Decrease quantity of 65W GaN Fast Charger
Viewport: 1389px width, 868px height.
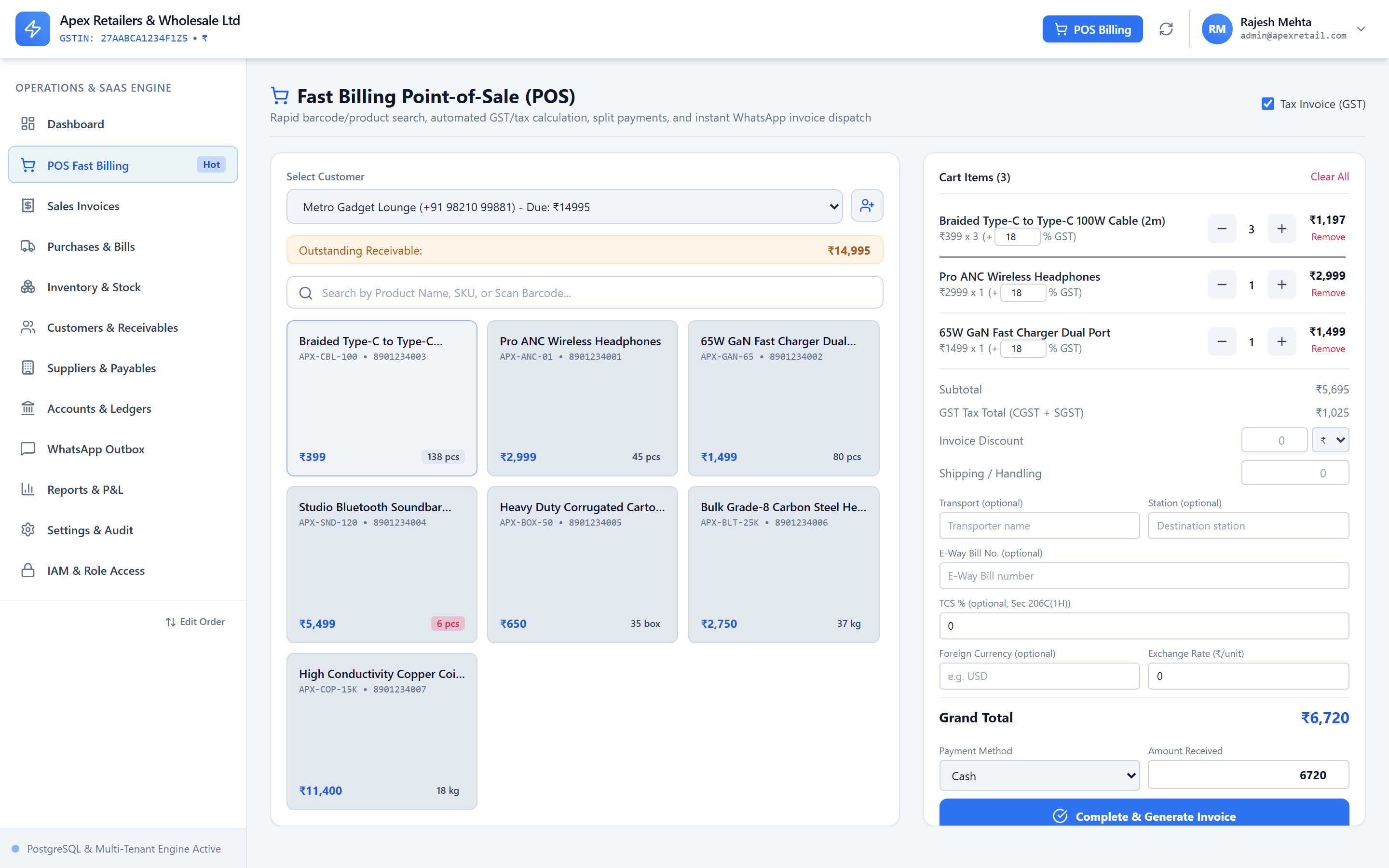(1222, 341)
